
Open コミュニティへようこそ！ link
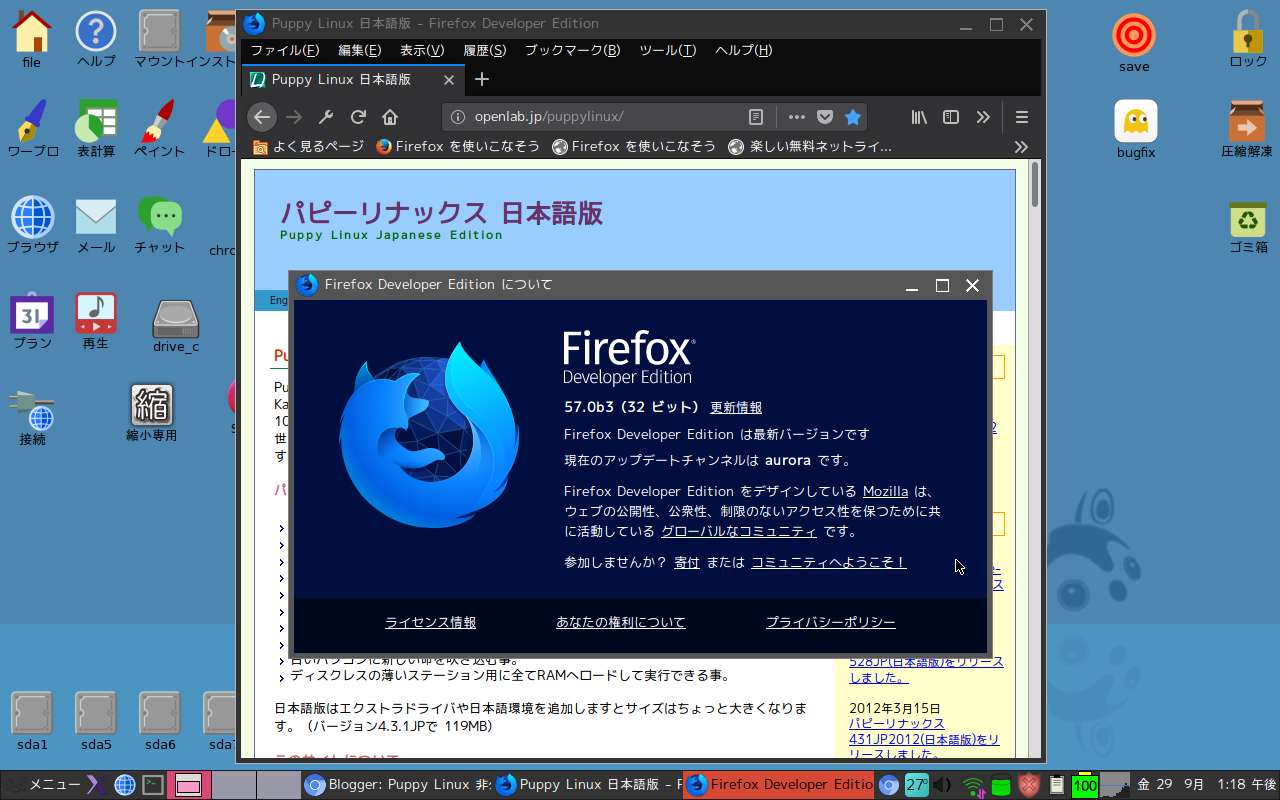coord(829,562)
